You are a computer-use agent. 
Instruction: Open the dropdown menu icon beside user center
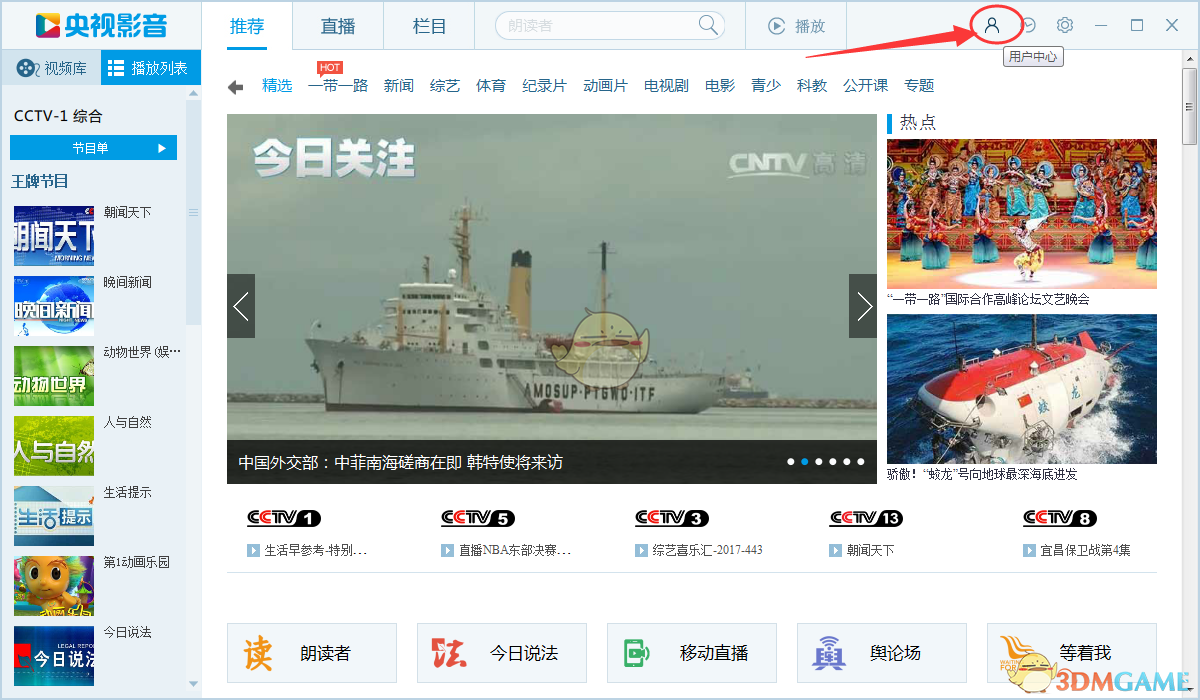coord(1028,26)
